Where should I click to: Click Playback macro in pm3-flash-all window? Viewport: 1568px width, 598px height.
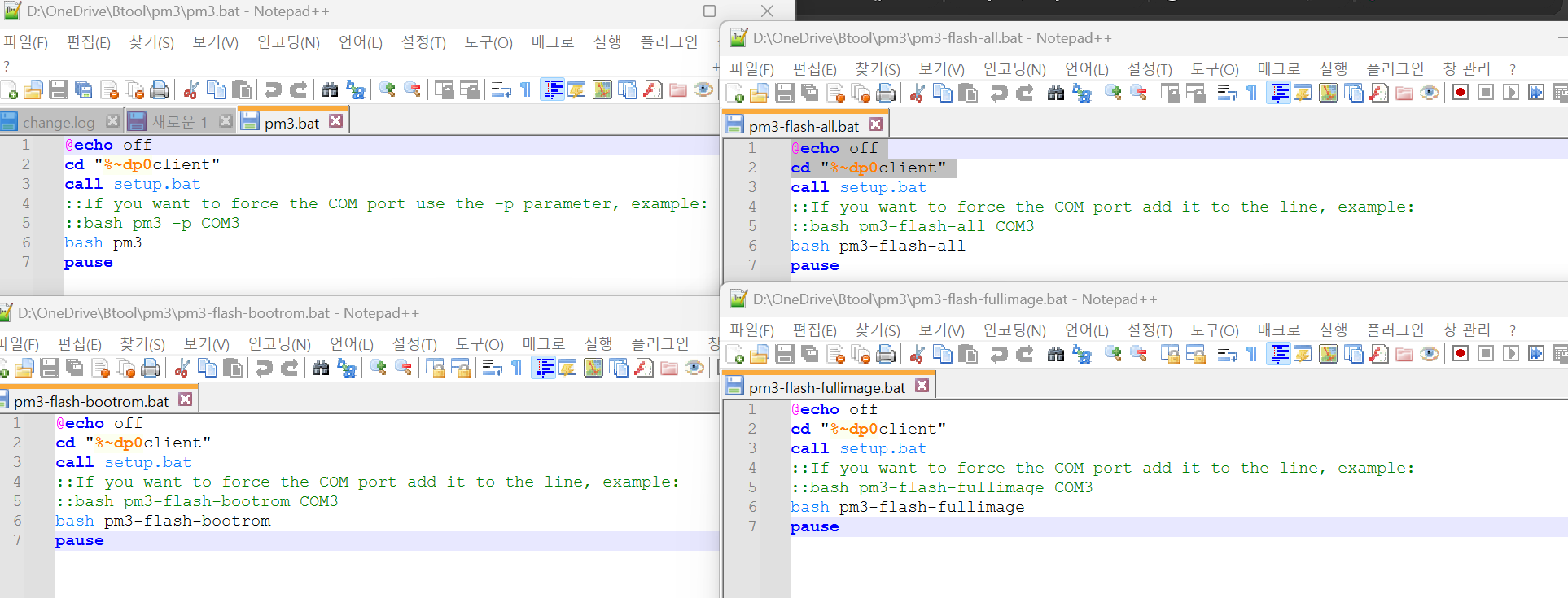tap(1511, 93)
